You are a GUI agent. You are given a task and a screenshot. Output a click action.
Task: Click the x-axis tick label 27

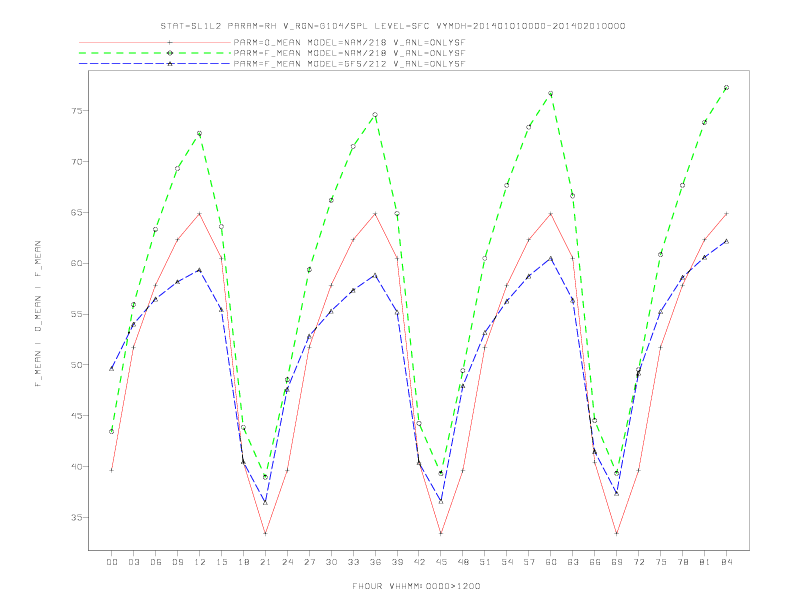point(309,562)
